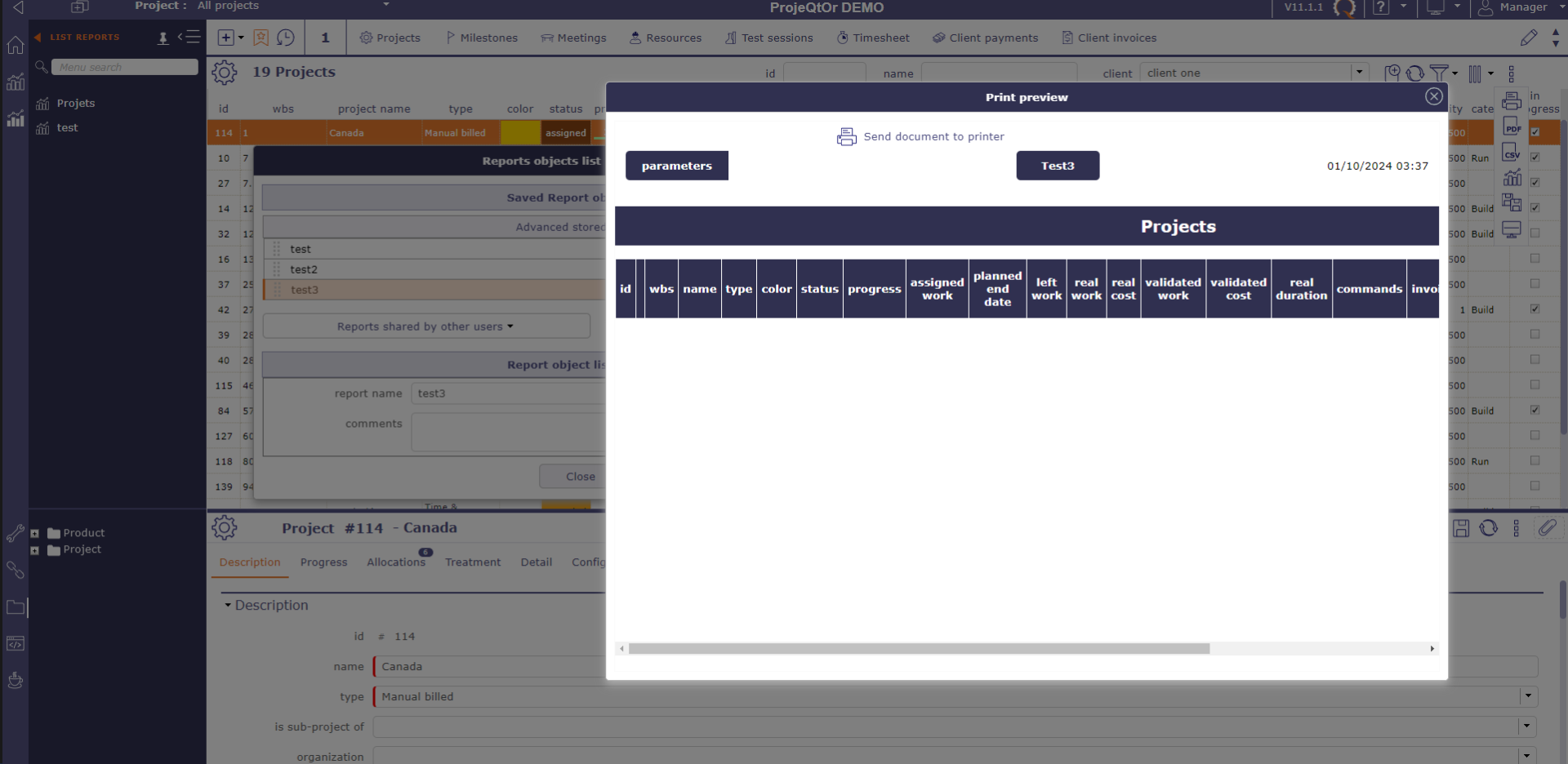Click the print preview horizontal scrollbar

click(x=919, y=649)
